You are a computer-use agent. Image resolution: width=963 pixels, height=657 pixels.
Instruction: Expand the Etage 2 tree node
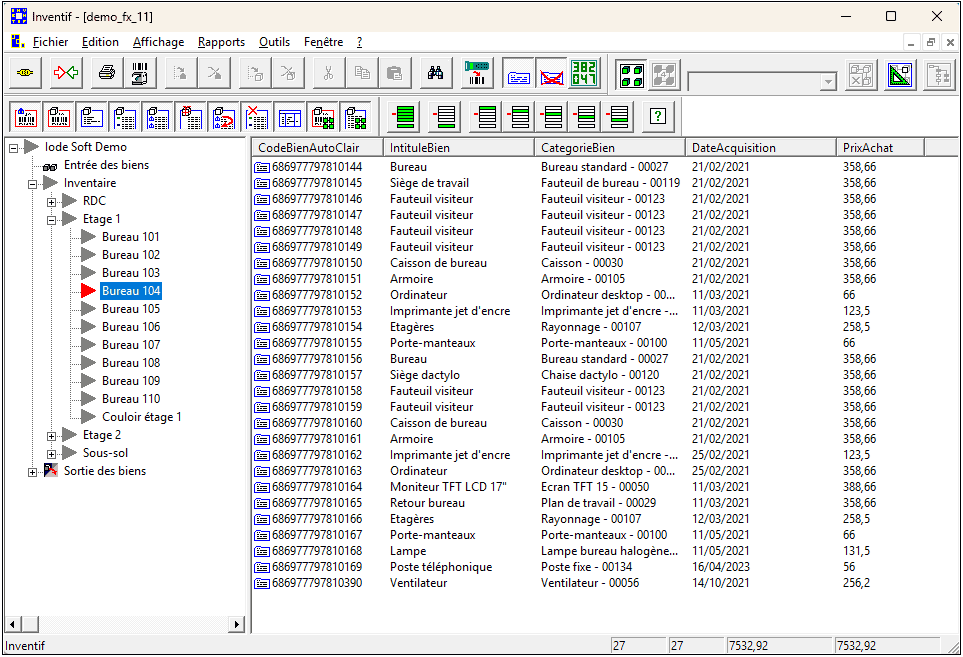[x=50, y=434]
